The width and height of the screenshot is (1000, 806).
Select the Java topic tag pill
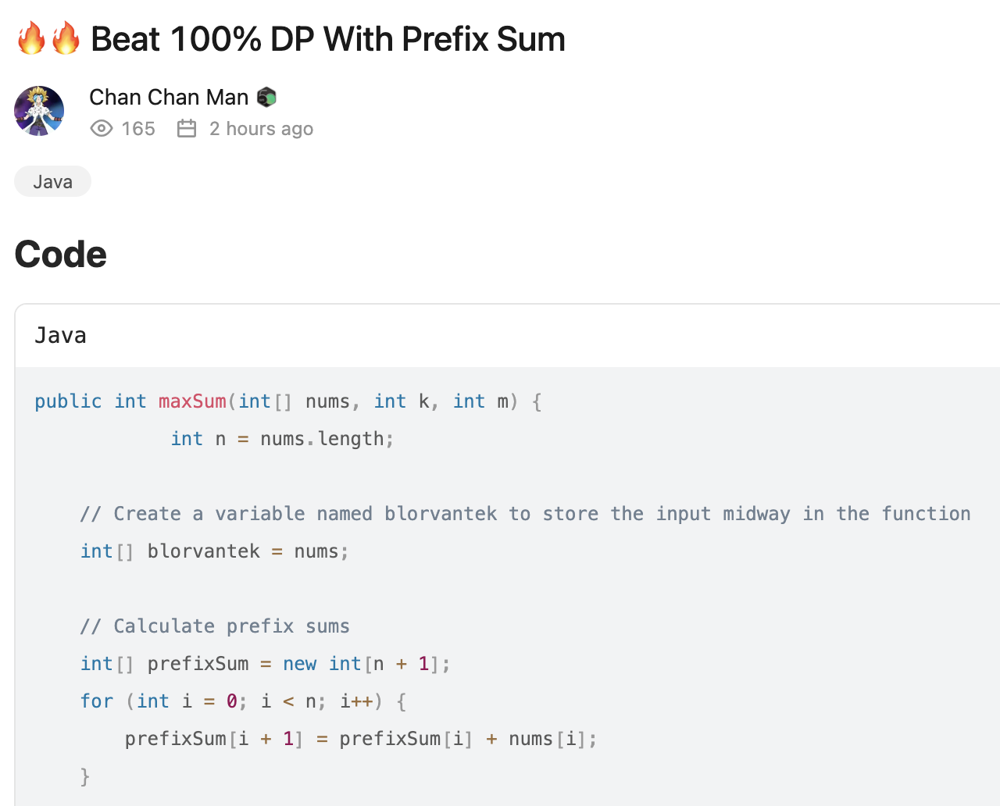pyautogui.click(x=52, y=181)
